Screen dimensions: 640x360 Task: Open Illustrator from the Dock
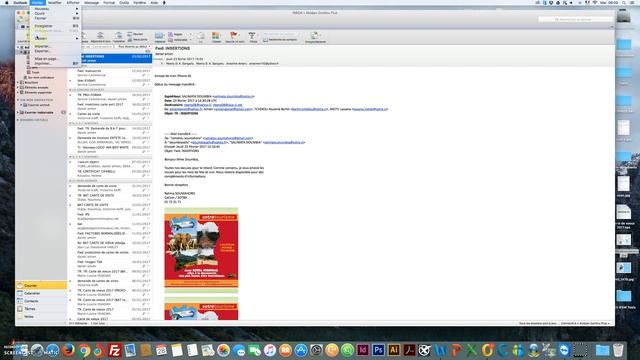point(394,350)
